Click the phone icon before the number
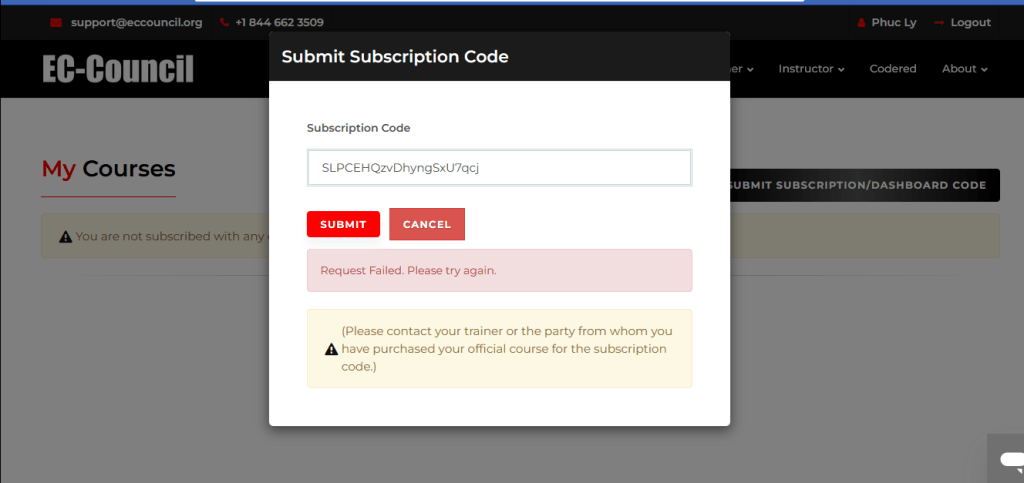The height and width of the screenshot is (483, 1024). [x=224, y=23]
